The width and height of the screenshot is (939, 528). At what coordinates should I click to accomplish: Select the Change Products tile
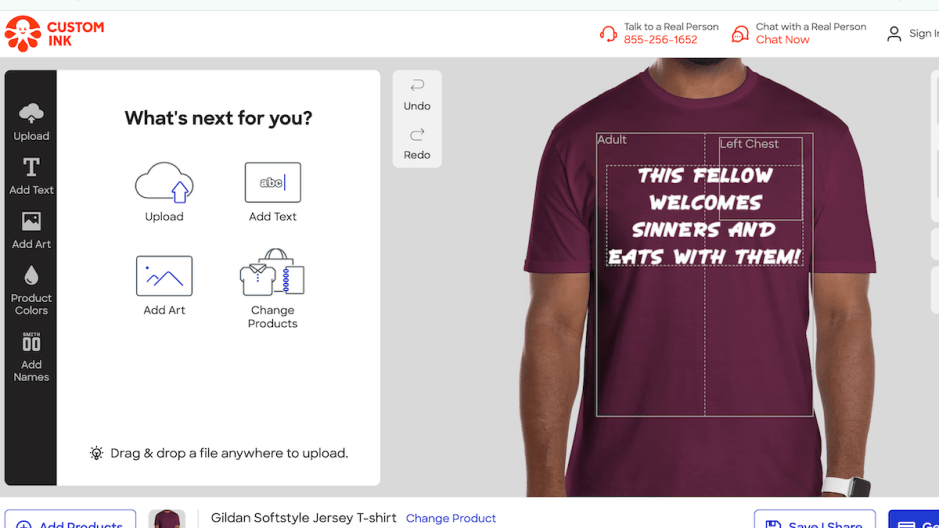(x=272, y=277)
